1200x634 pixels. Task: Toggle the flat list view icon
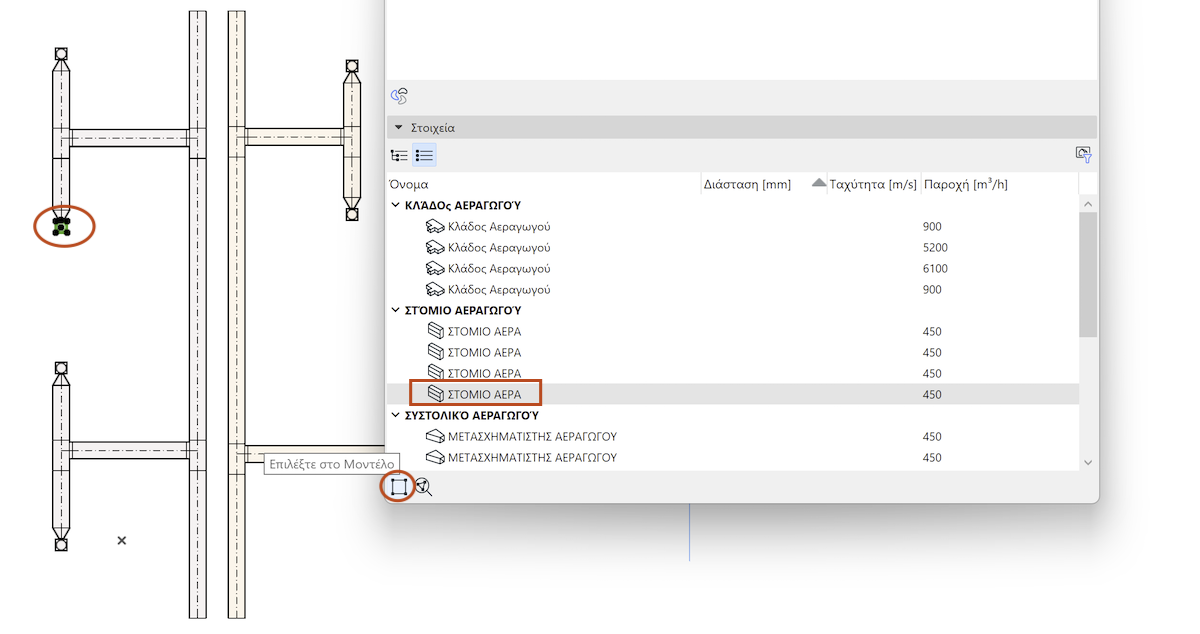coord(424,155)
